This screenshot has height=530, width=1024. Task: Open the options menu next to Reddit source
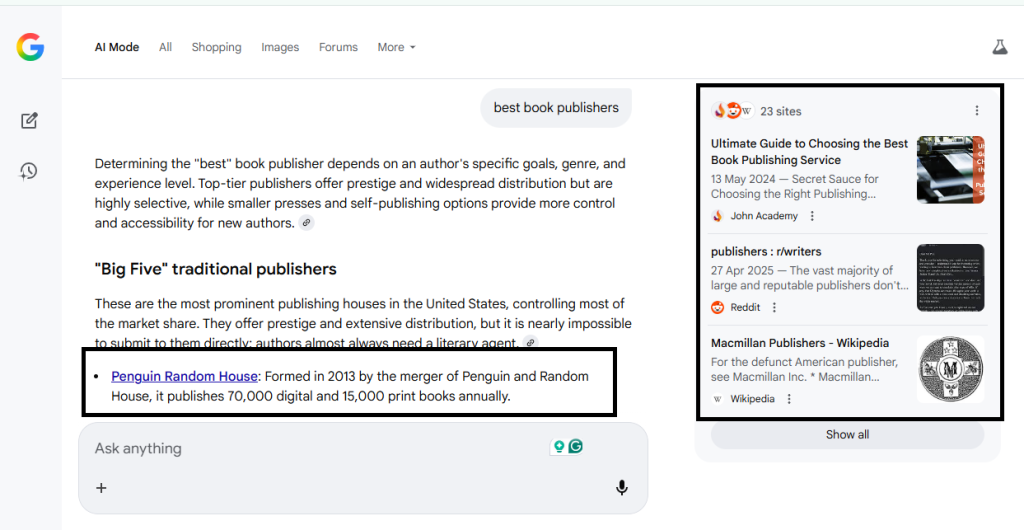pyautogui.click(x=774, y=307)
